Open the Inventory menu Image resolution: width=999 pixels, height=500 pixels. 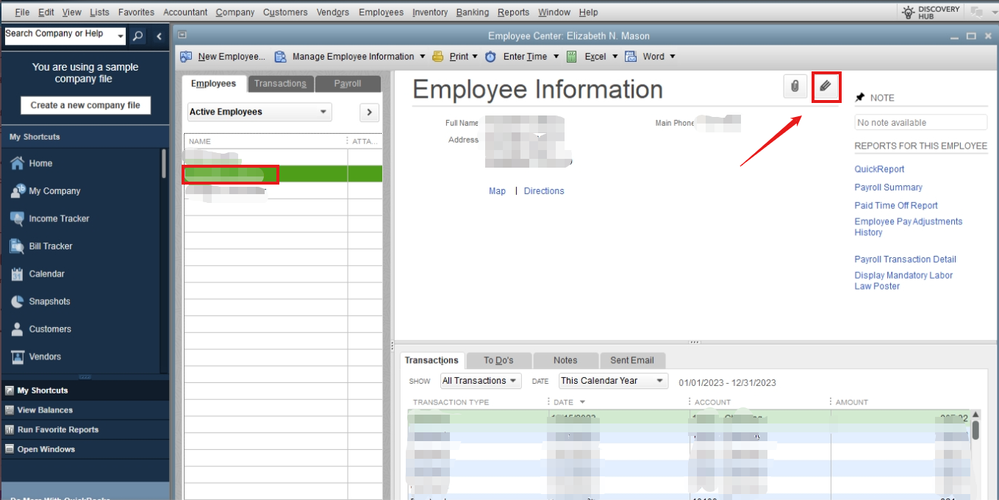[x=430, y=12]
